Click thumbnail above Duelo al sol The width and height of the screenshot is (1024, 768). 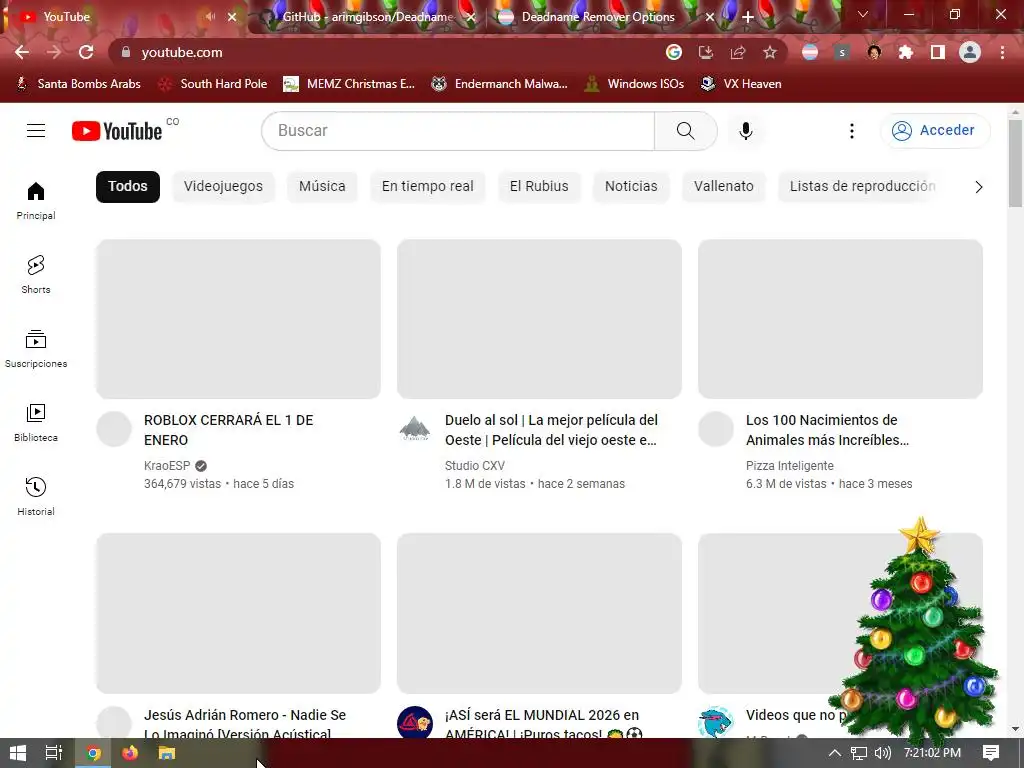click(x=539, y=319)
